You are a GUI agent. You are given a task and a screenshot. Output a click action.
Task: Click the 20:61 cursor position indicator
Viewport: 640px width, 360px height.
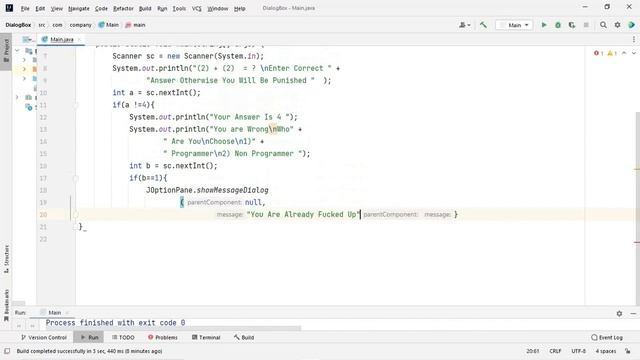(x=533, y=351)
